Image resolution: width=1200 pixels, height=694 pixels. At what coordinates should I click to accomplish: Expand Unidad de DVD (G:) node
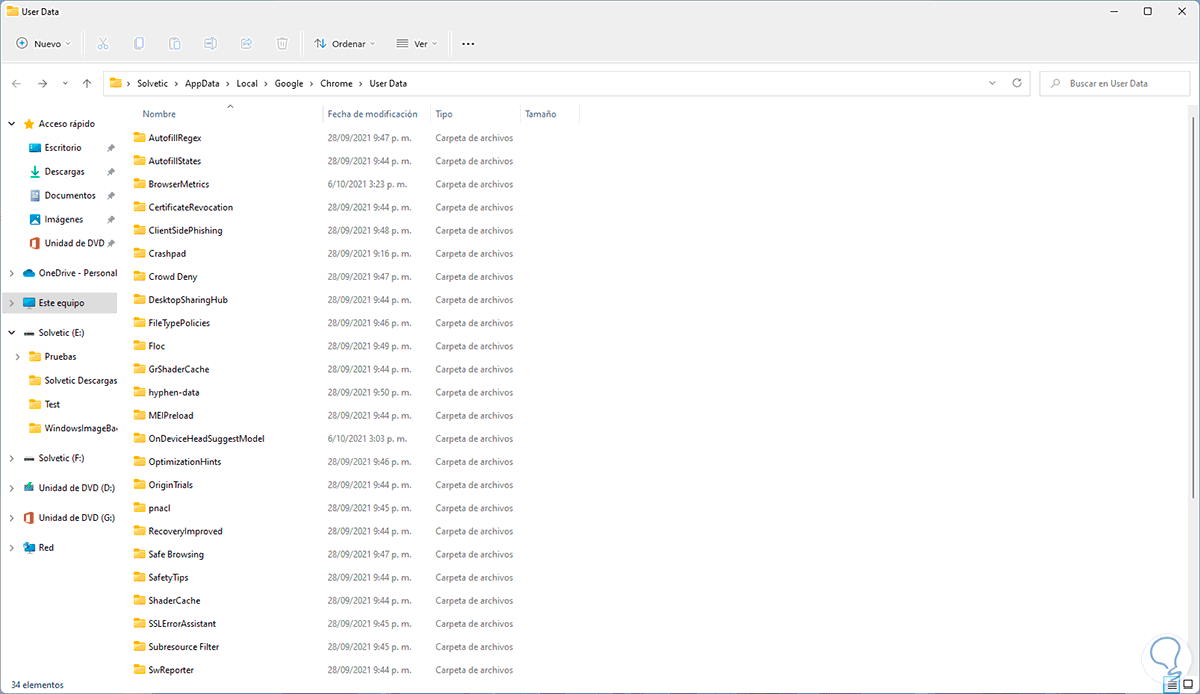[12, 518]
